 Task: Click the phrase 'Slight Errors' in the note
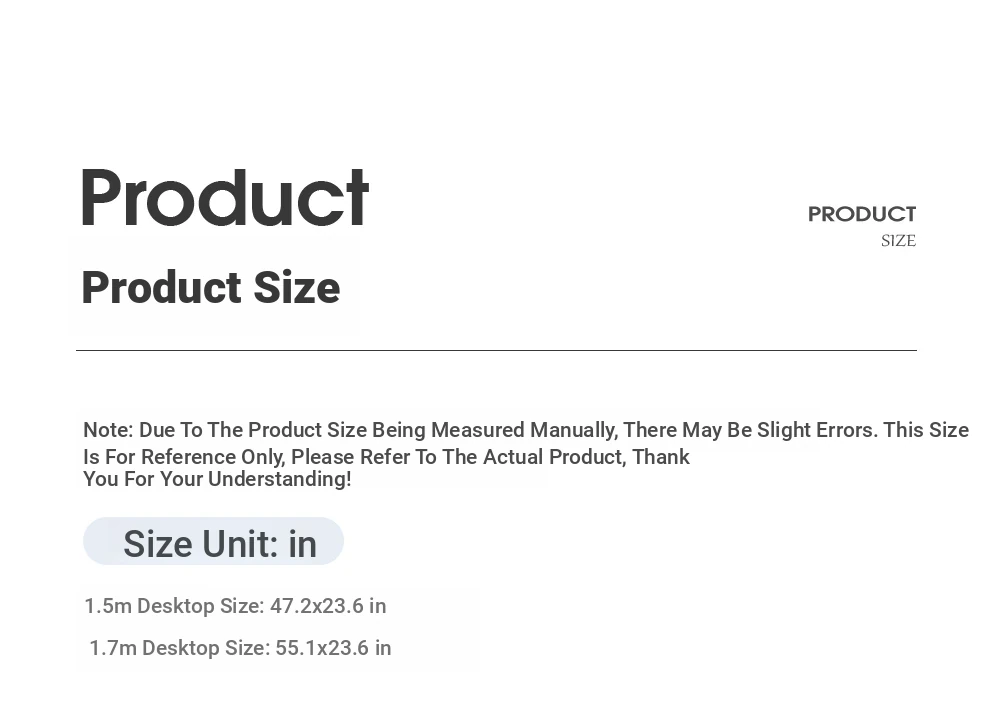click(817, 430)
